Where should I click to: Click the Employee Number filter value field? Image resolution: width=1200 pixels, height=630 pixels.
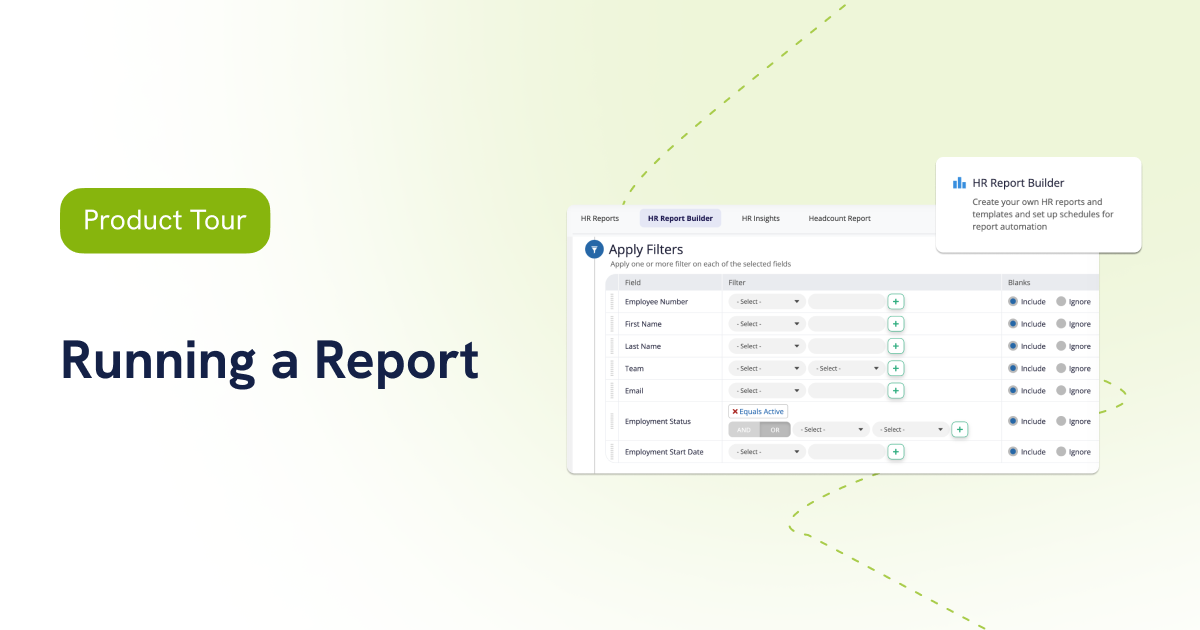[847, 301]
